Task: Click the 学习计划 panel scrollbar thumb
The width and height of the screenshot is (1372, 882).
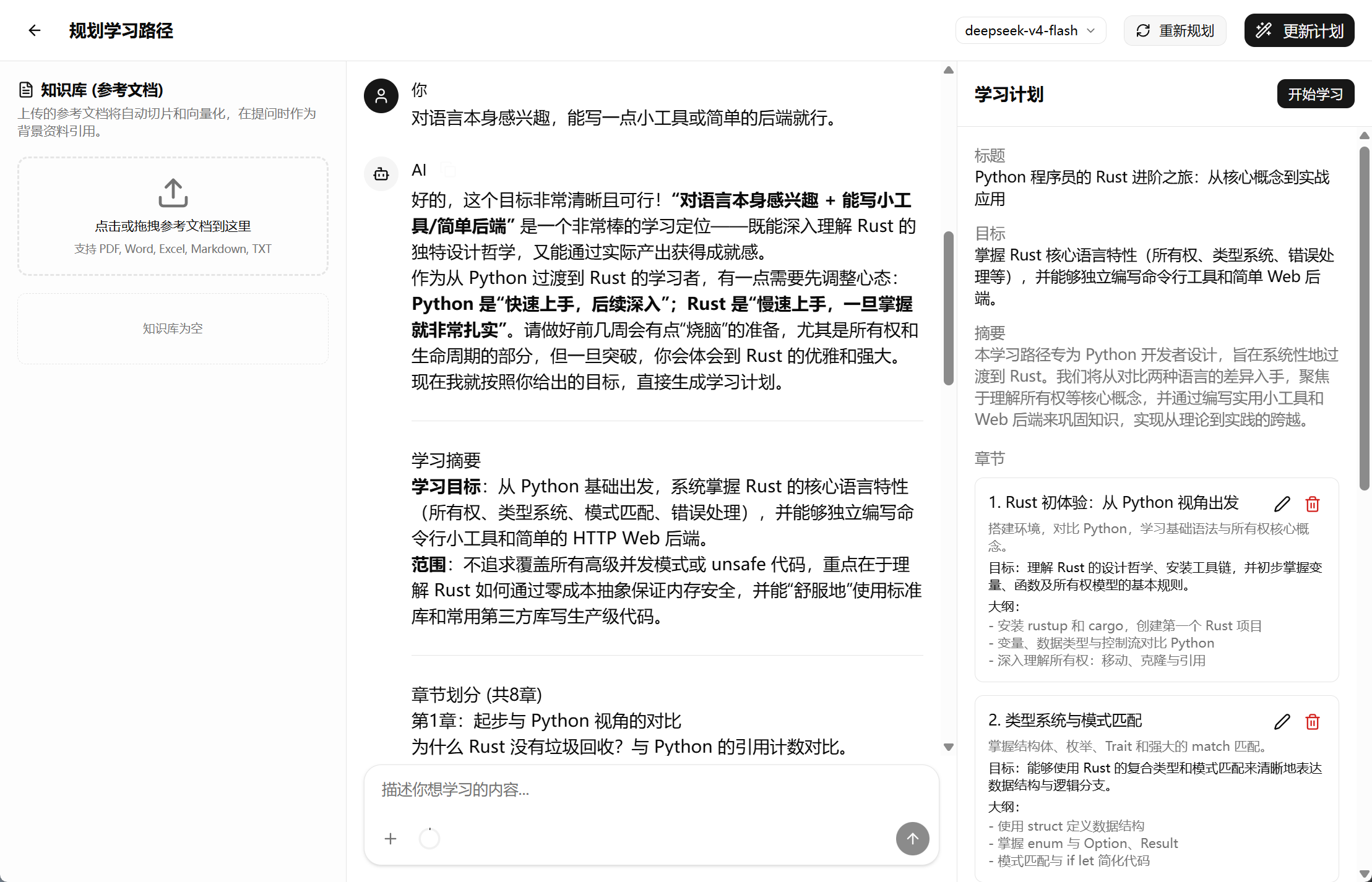Action: click(x=1364, y=319)
